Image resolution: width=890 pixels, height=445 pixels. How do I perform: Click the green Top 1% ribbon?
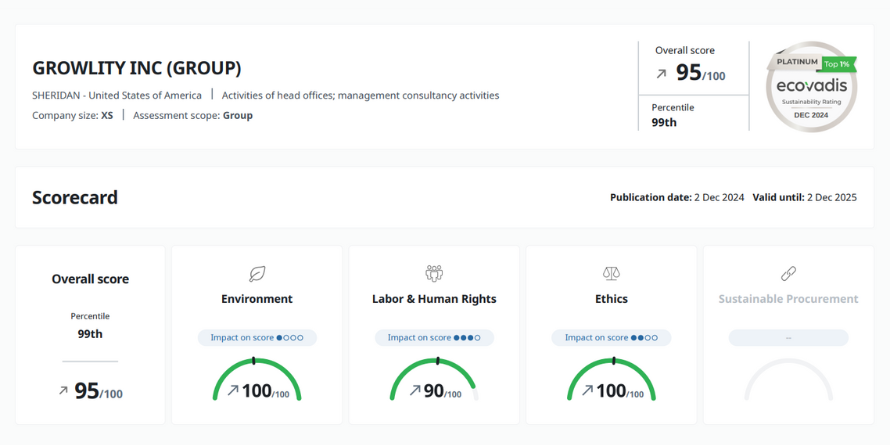[837, 64]
